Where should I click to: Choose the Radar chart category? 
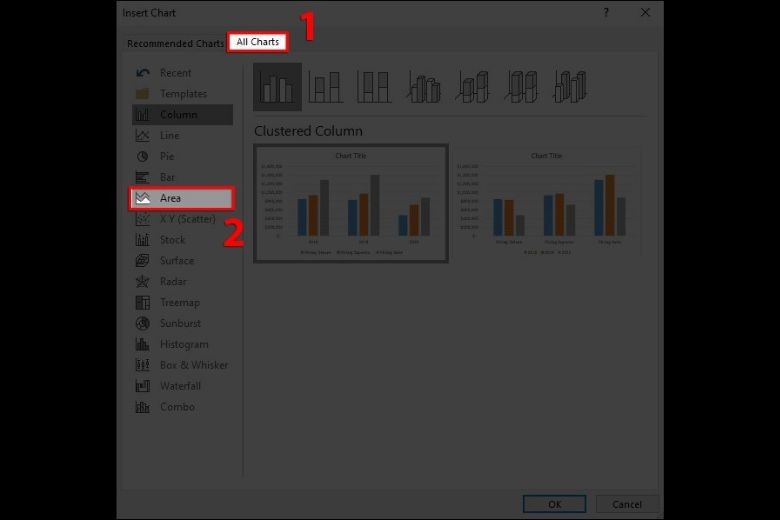[182, 282]
